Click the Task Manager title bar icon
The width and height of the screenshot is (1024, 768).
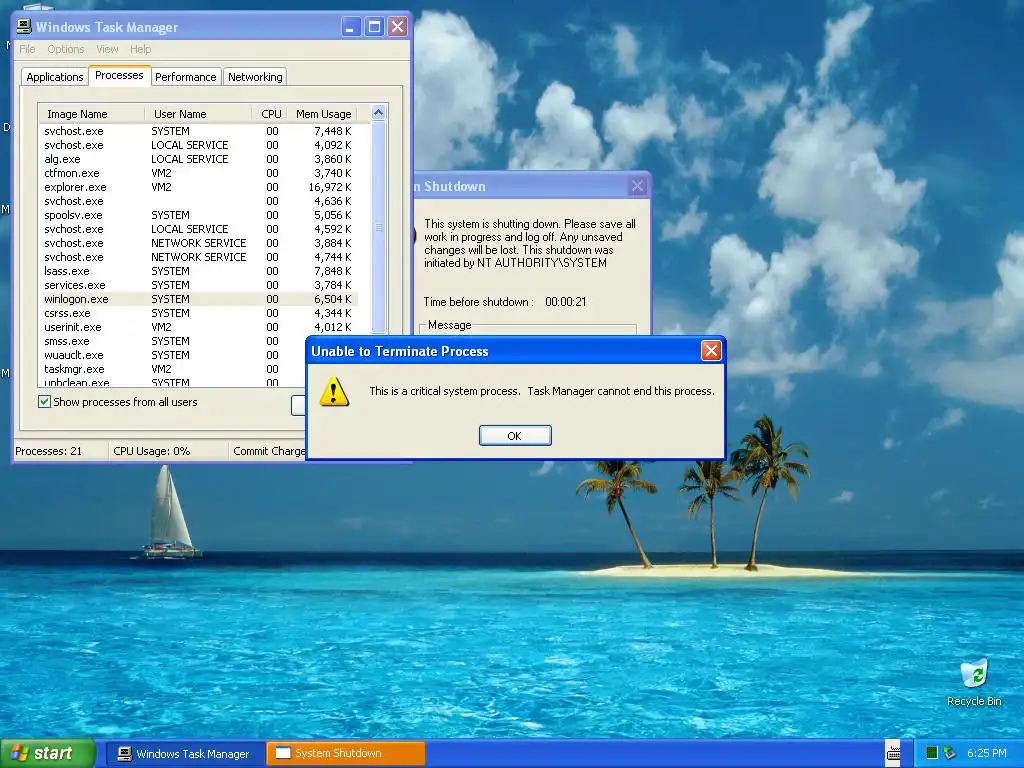24,27
